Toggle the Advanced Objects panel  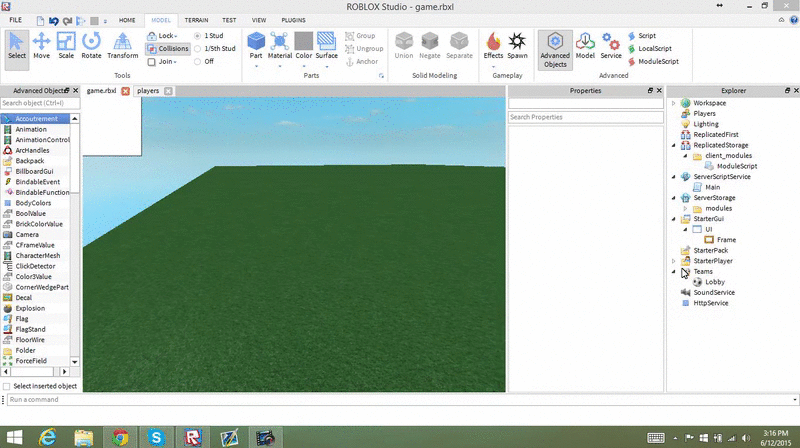(555, 49)
